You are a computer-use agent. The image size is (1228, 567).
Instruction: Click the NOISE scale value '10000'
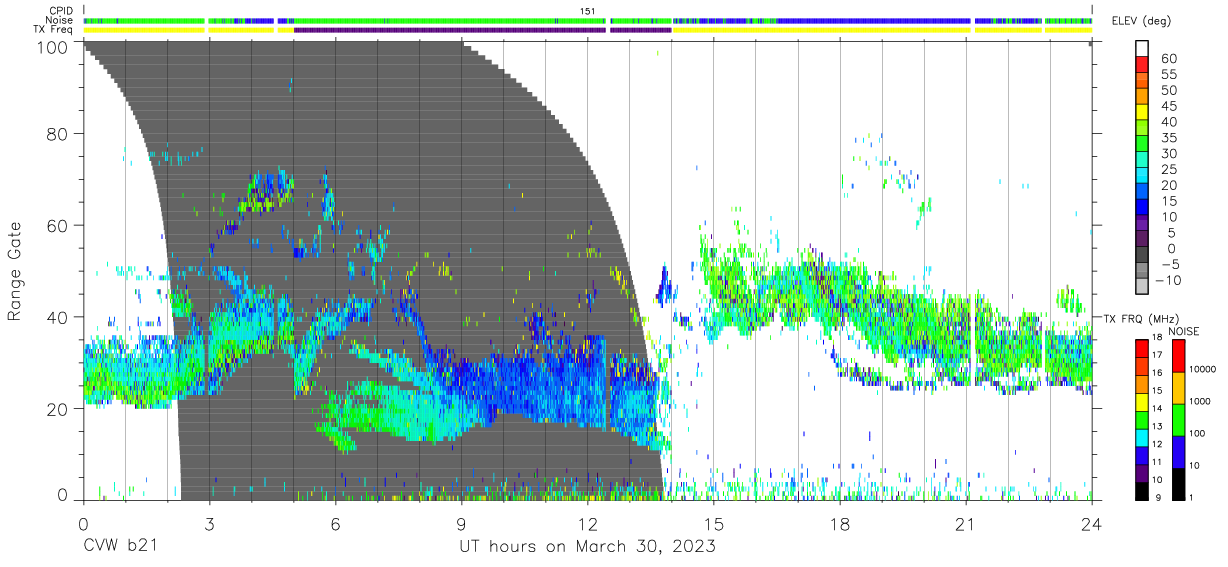click(x=1201, y=371)
